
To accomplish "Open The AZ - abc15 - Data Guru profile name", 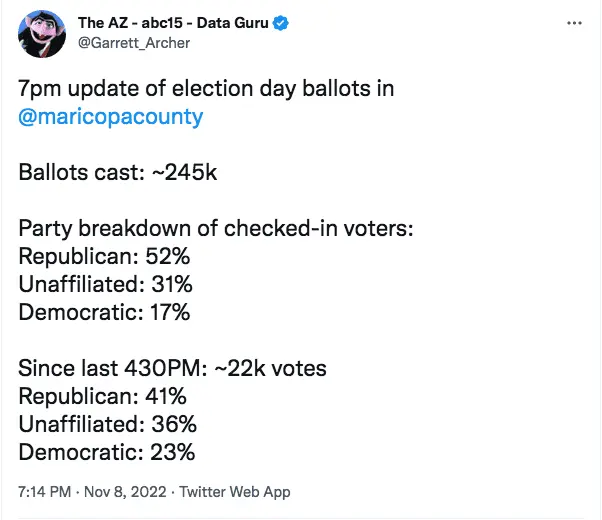I will [174, 23].
